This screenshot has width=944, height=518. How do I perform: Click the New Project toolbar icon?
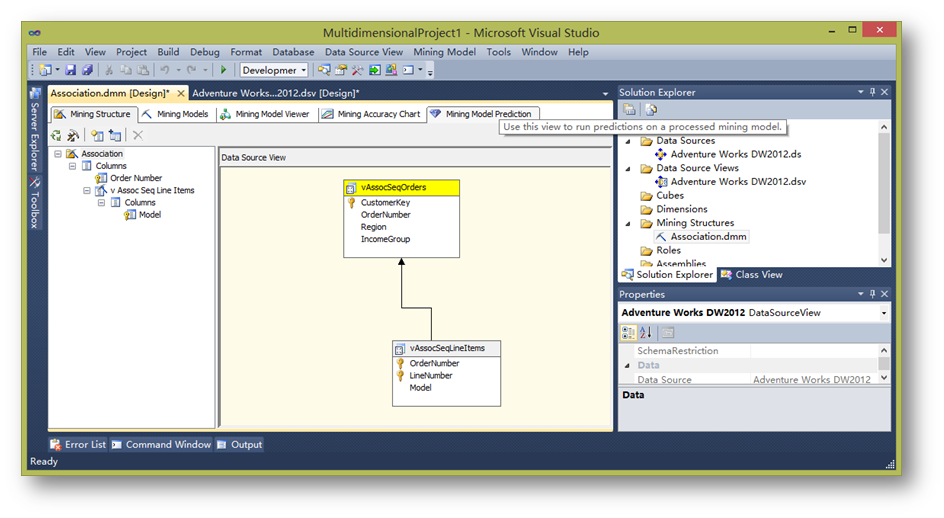click(x=45, y=70)
